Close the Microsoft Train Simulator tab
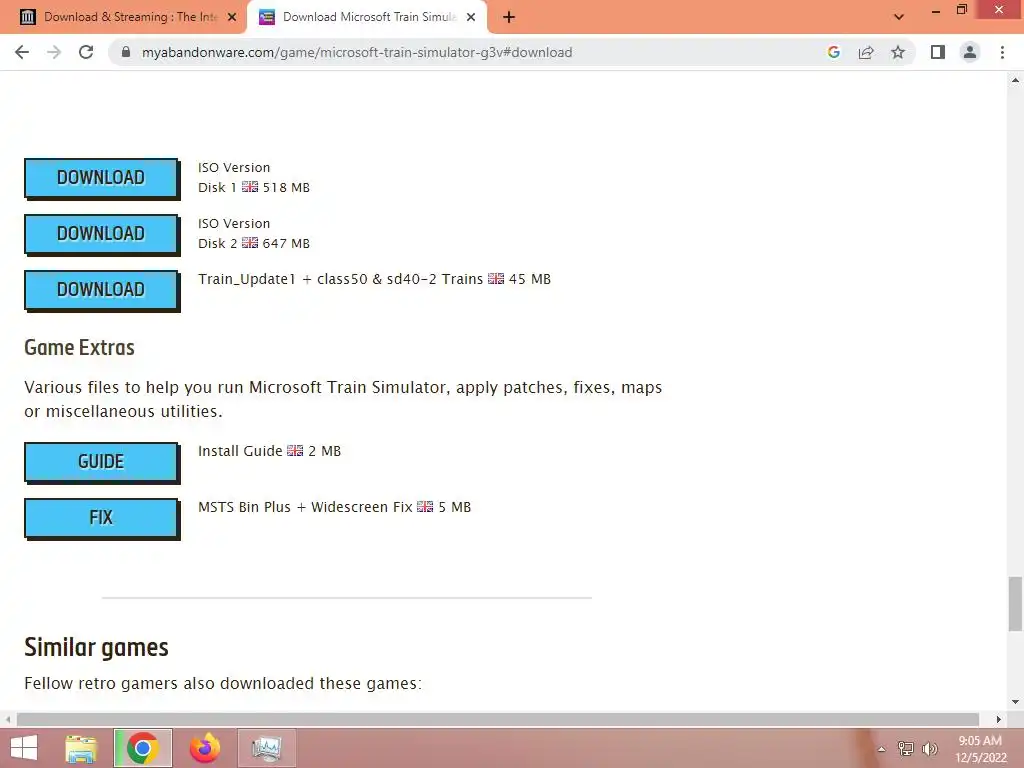Image resolution: width=1024 pixels, height=768 pixels. coord(471,17)
